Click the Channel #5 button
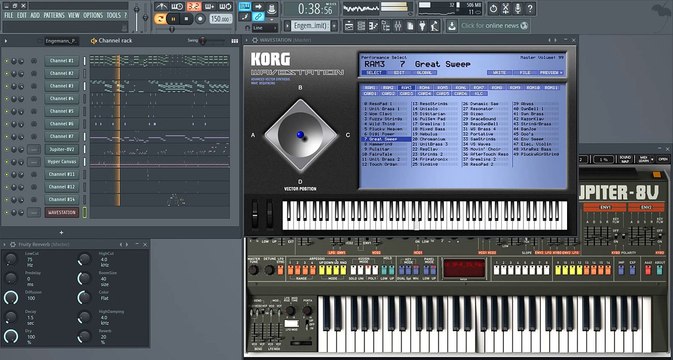Viewport: 673px width, 360px height. [61, 111]
